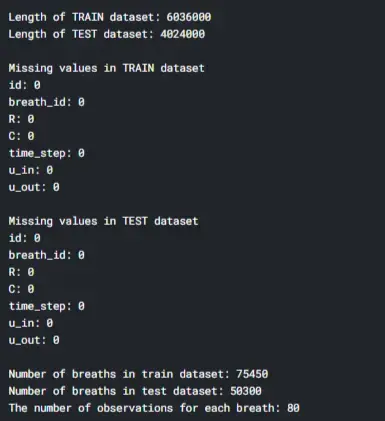Click the 'Length of TEST dataset' line

pos(107,34)
